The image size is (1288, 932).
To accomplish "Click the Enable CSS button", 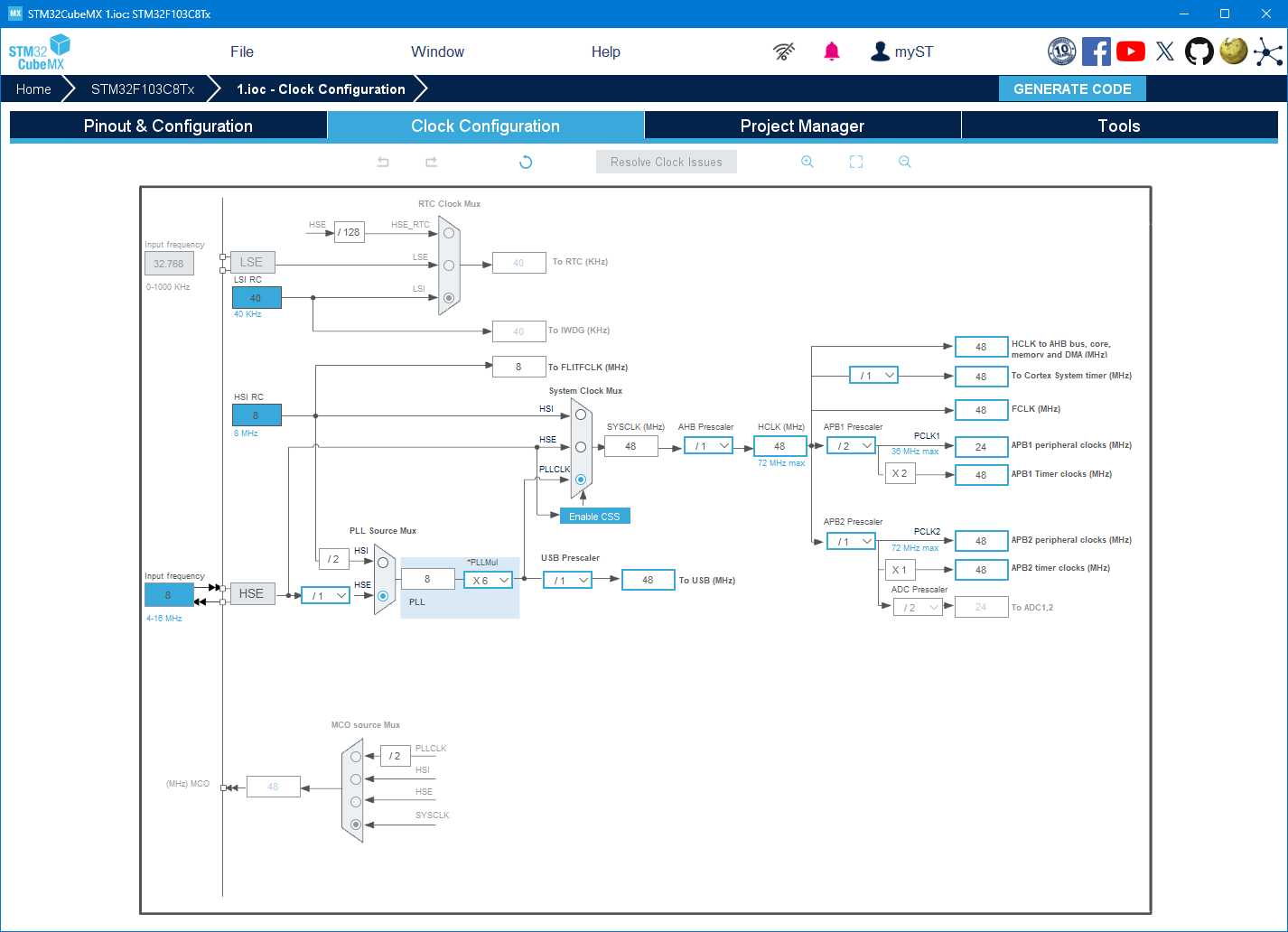I will [x=594, y=516].
